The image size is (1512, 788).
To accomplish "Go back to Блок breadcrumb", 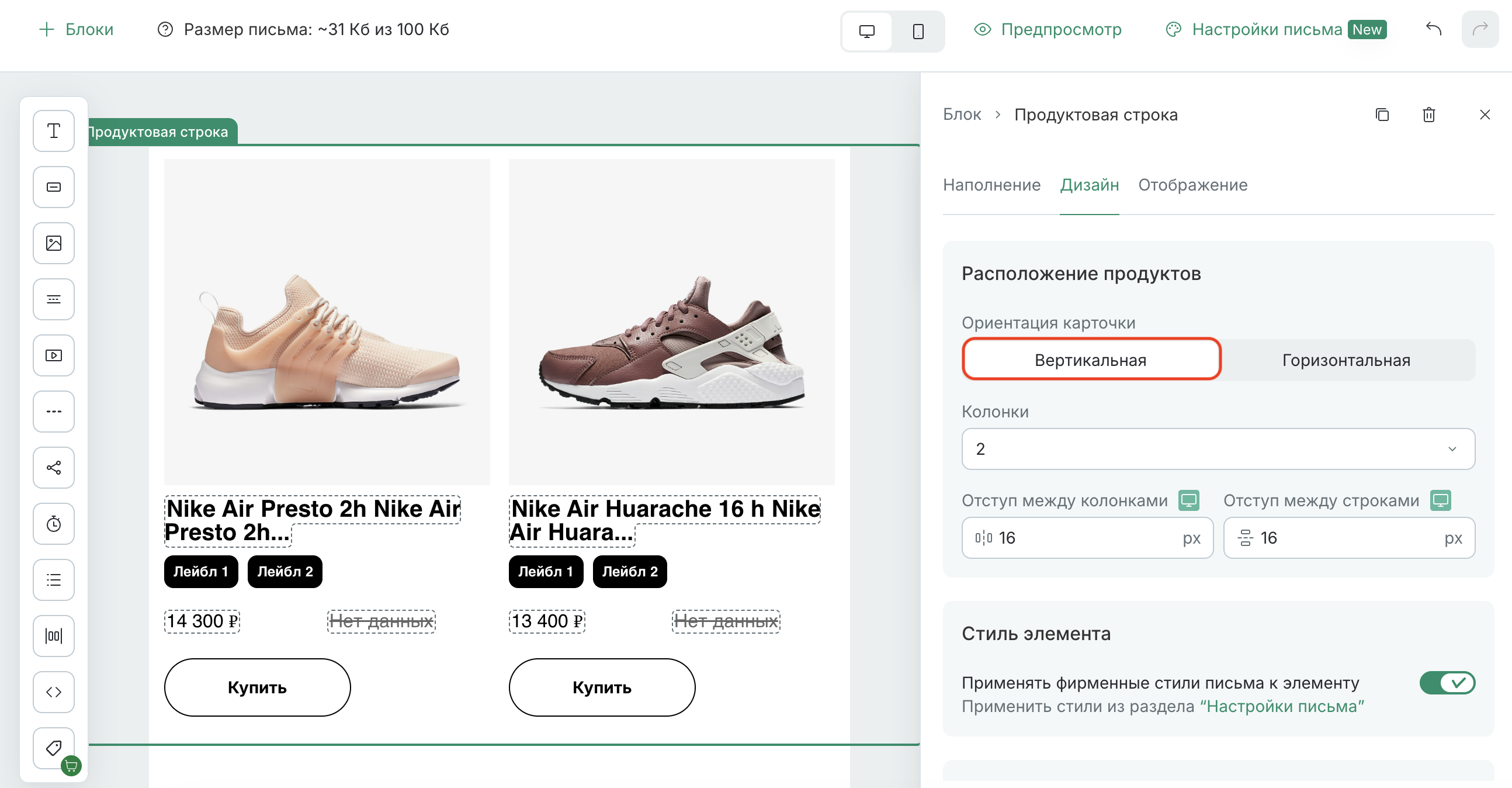I will point(962,115).
